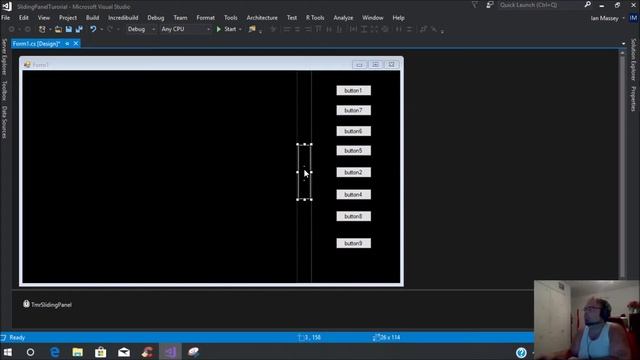This screenshot has height=360, width=640.
Task: Open the Properties side tab
Action: pos(634,99)
